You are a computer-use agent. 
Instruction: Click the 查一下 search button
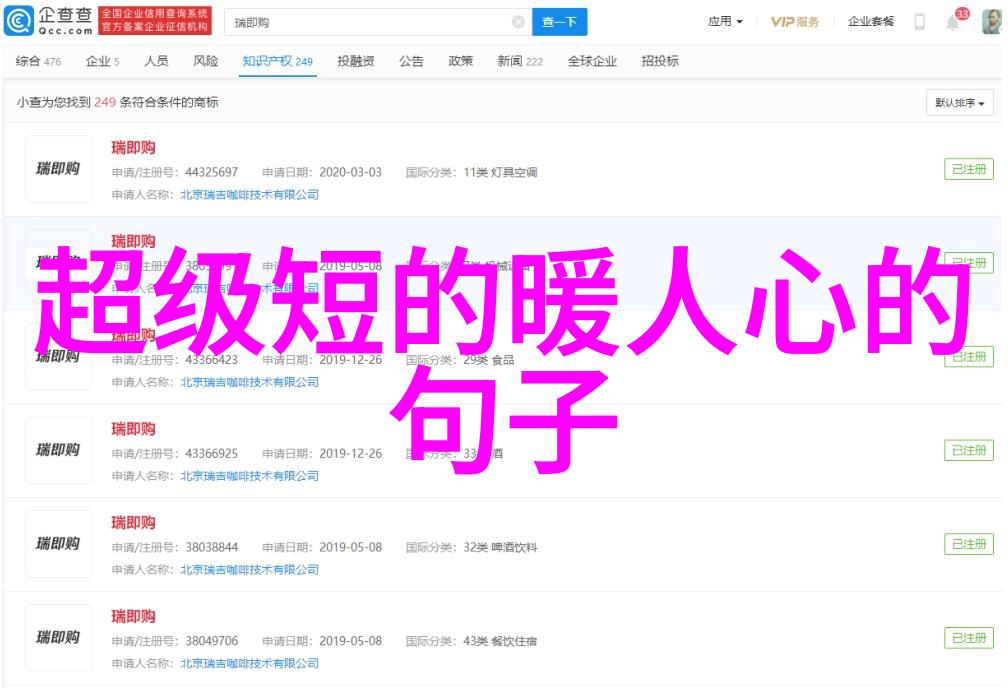coord(559,23)
